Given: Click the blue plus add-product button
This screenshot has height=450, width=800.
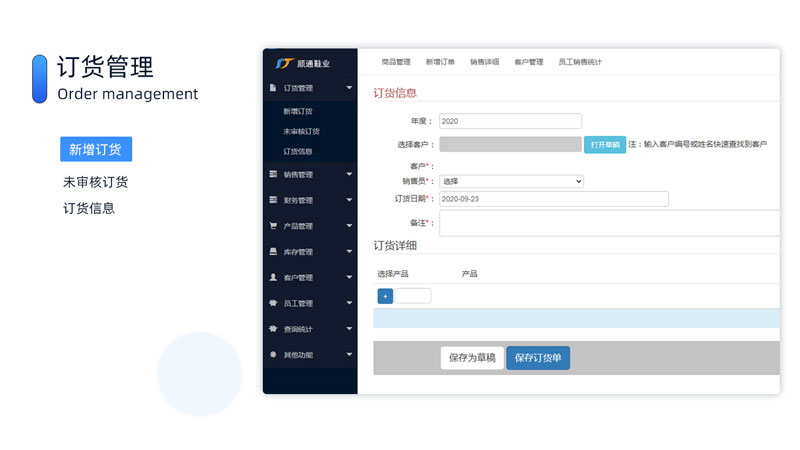Looking at the screenshot, I should pyautogui.click(x=385, y=296).
